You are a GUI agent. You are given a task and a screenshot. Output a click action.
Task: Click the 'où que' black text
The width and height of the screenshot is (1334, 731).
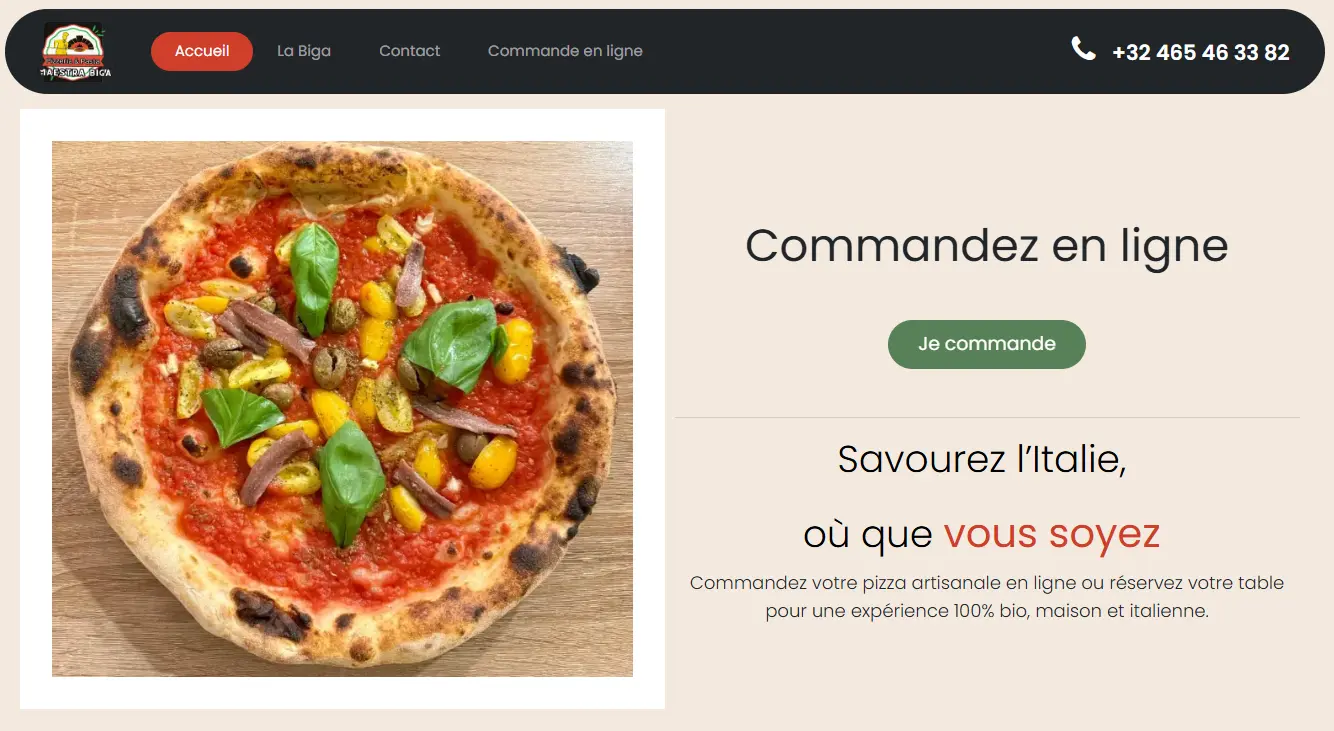(868, 535)
